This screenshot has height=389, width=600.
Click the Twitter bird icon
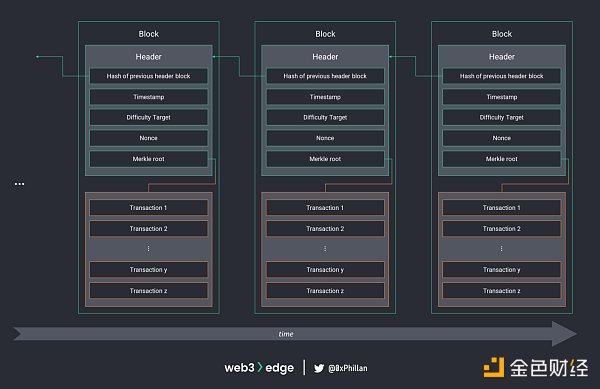click(x=319, y=368)
